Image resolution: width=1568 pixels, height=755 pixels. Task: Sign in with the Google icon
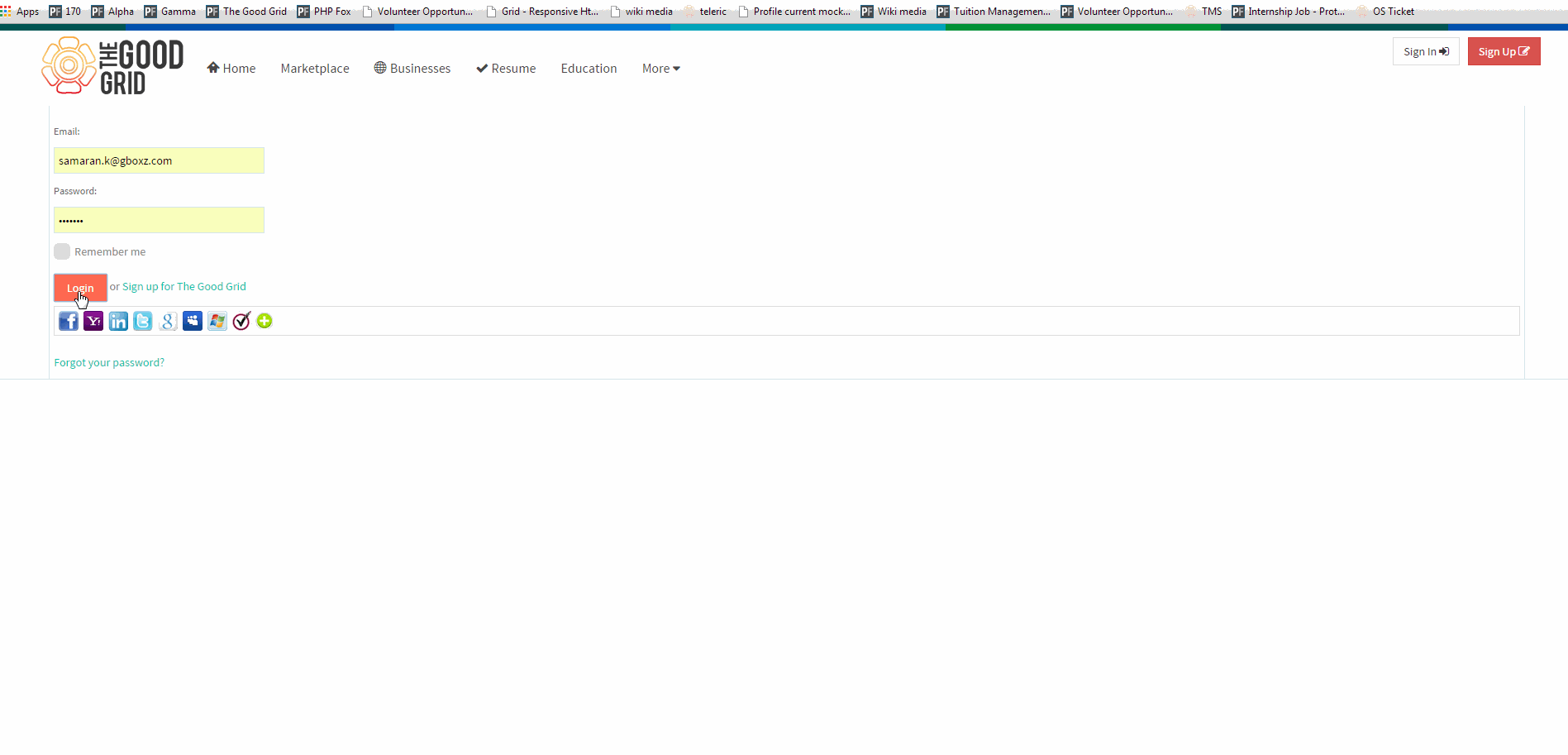pos(168,321)
